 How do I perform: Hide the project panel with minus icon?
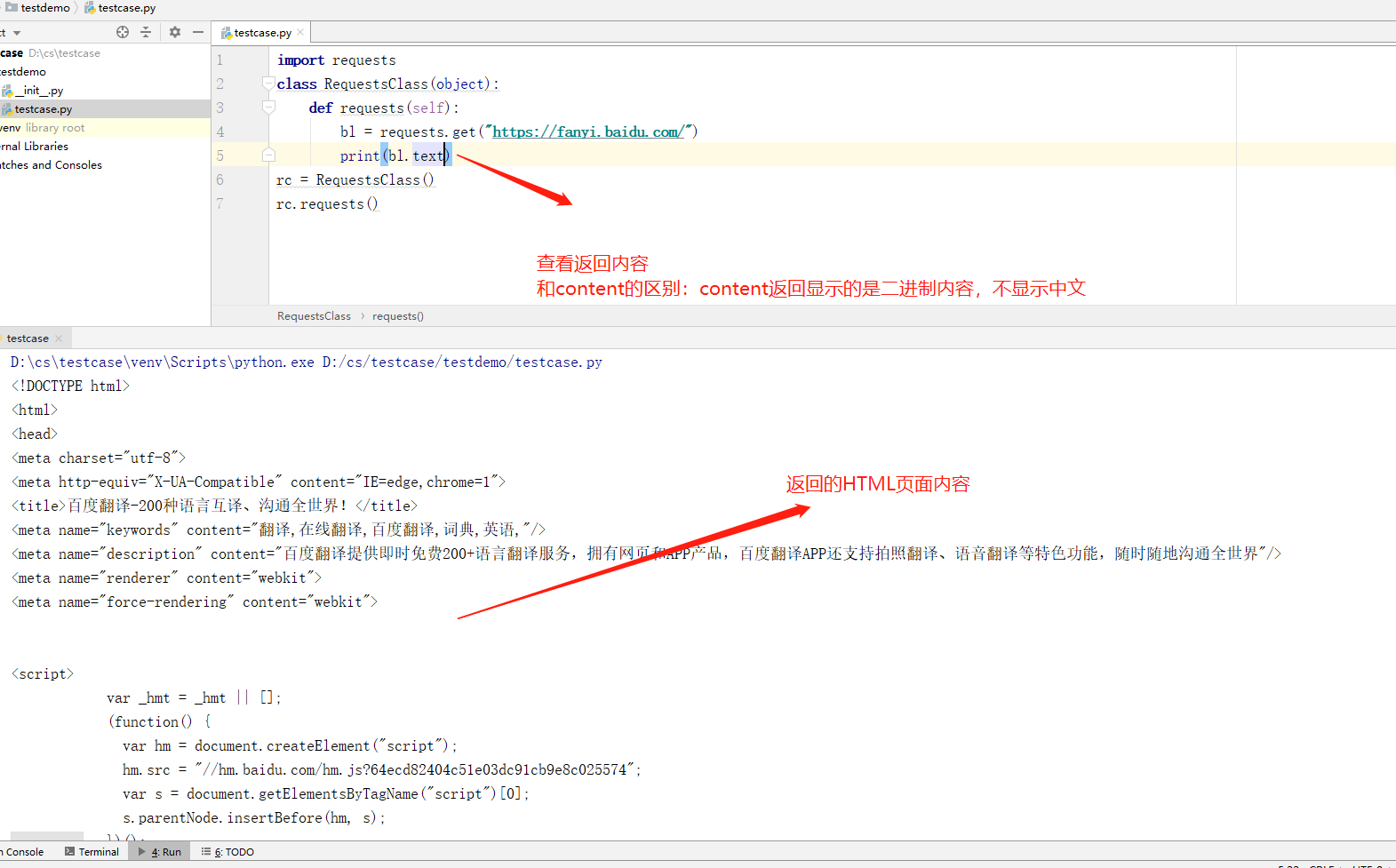click(198, 32)
